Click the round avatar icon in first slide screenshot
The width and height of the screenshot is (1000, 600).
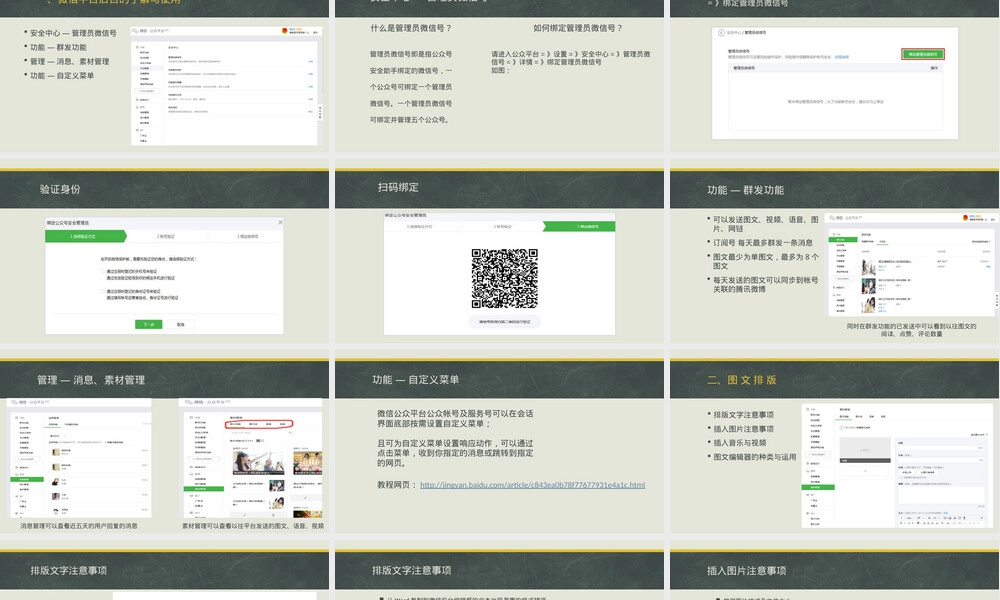tap(284, 31)
